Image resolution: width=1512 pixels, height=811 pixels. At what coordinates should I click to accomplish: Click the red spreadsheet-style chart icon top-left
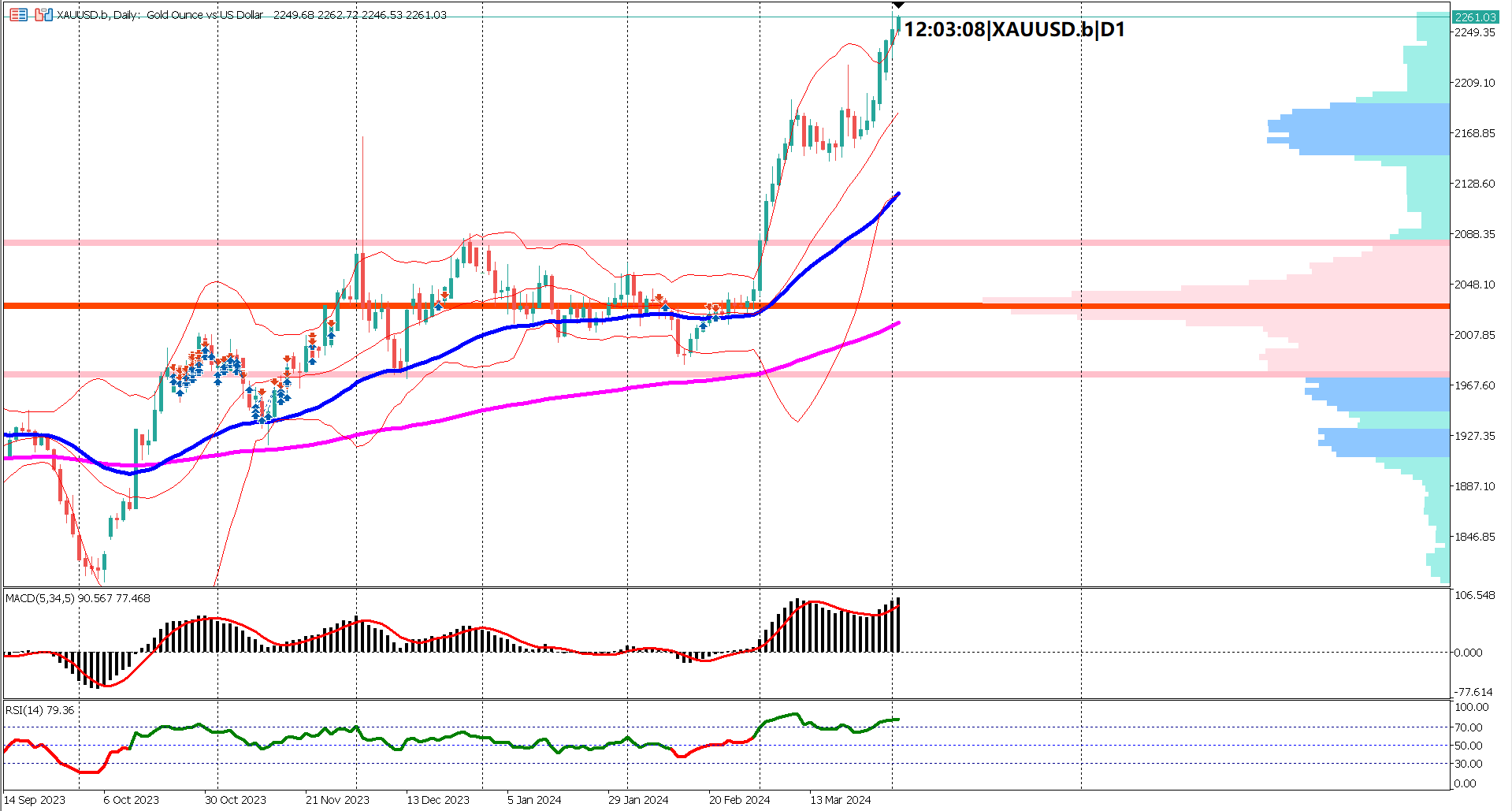tap(18, 15)
